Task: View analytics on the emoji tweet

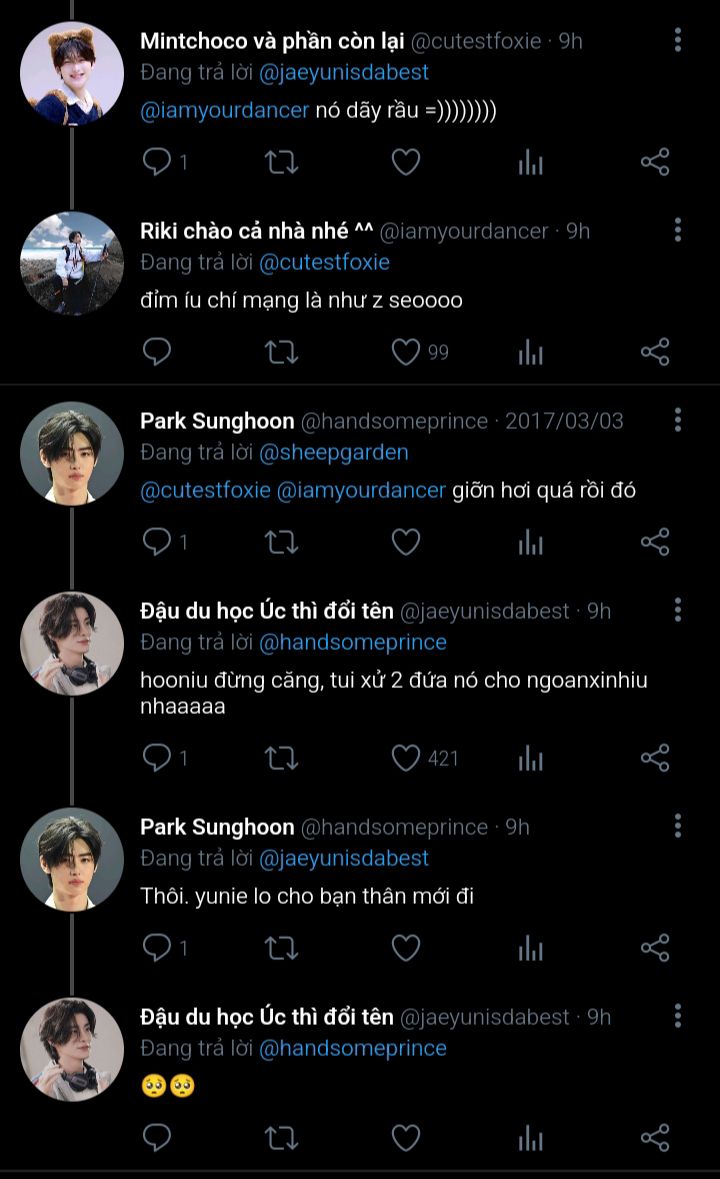Action: click(x=530, y=1137)
